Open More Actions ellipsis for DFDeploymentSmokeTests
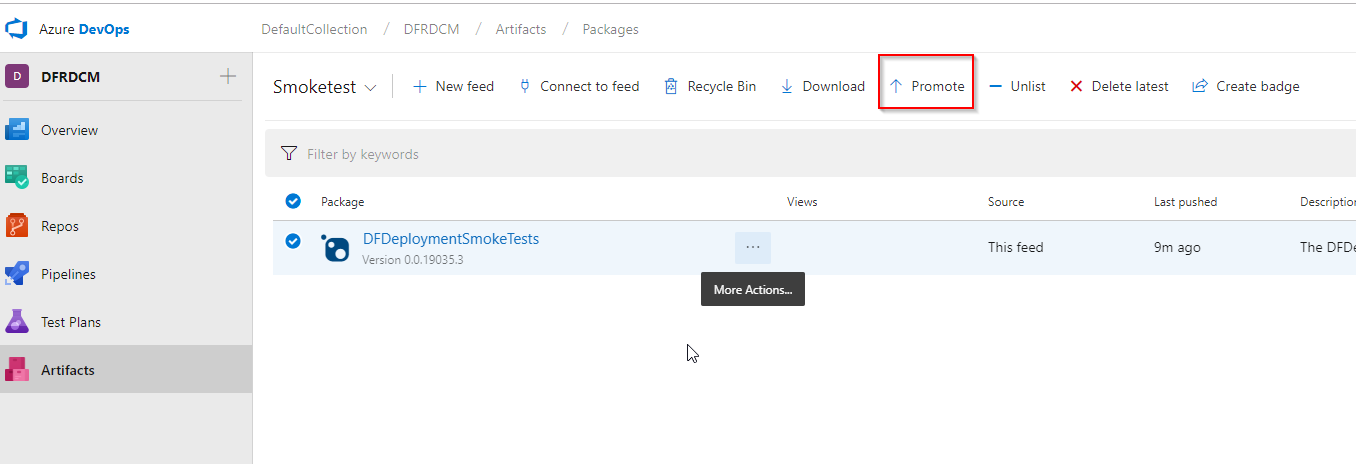Screen dimensions: 1356x464 coord(753,248)
